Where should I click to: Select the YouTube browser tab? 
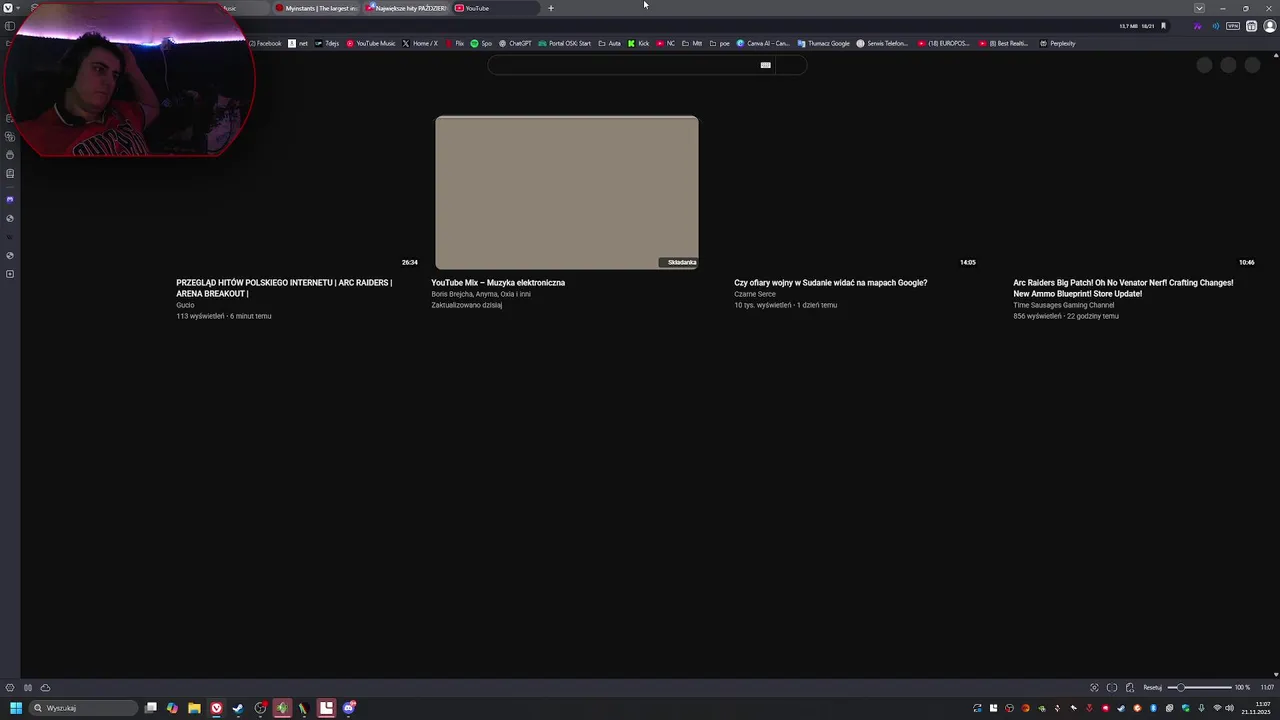495,8
